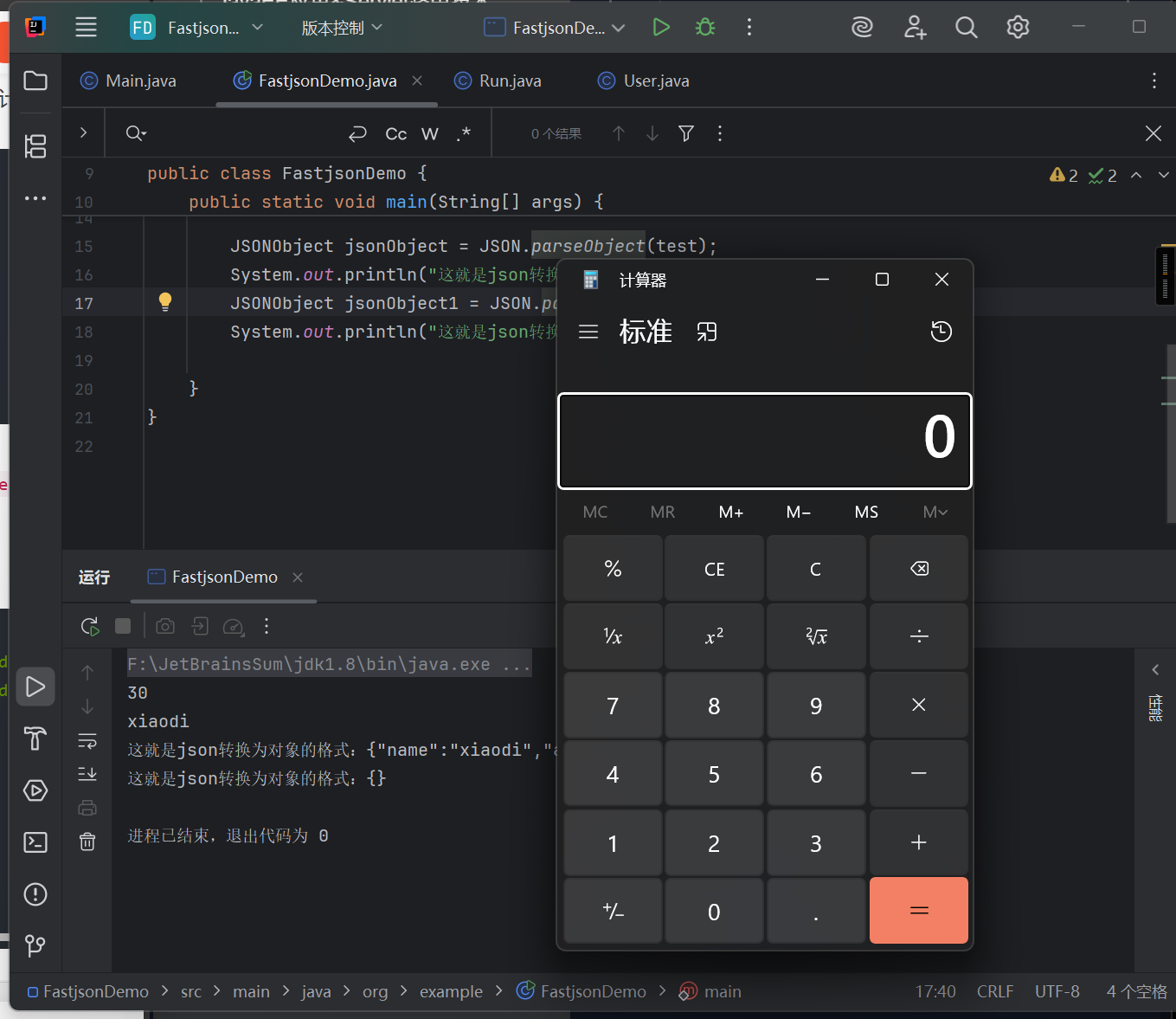Image resolution: width=1176 pixels, height=1019 pixels.
Task: Toggle match case Cc in search bar
Action: click(x=395, y=133)
